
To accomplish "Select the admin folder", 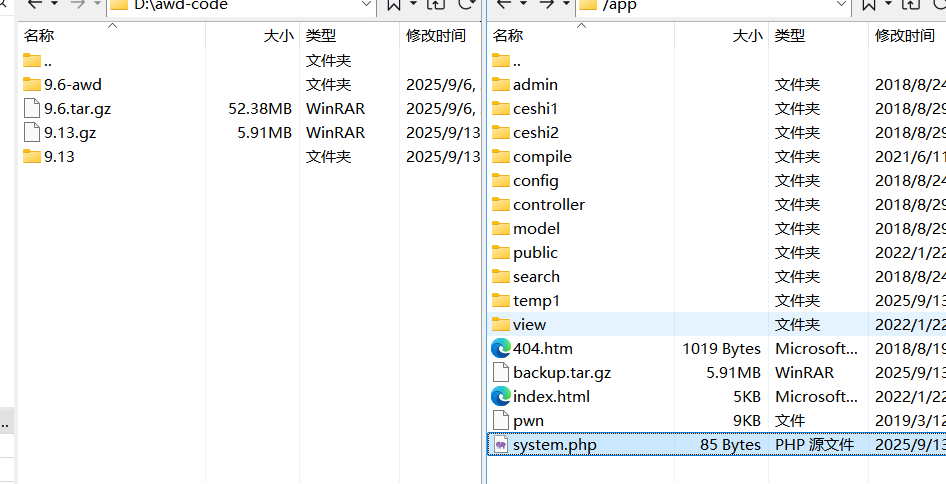I will (535, 84).
